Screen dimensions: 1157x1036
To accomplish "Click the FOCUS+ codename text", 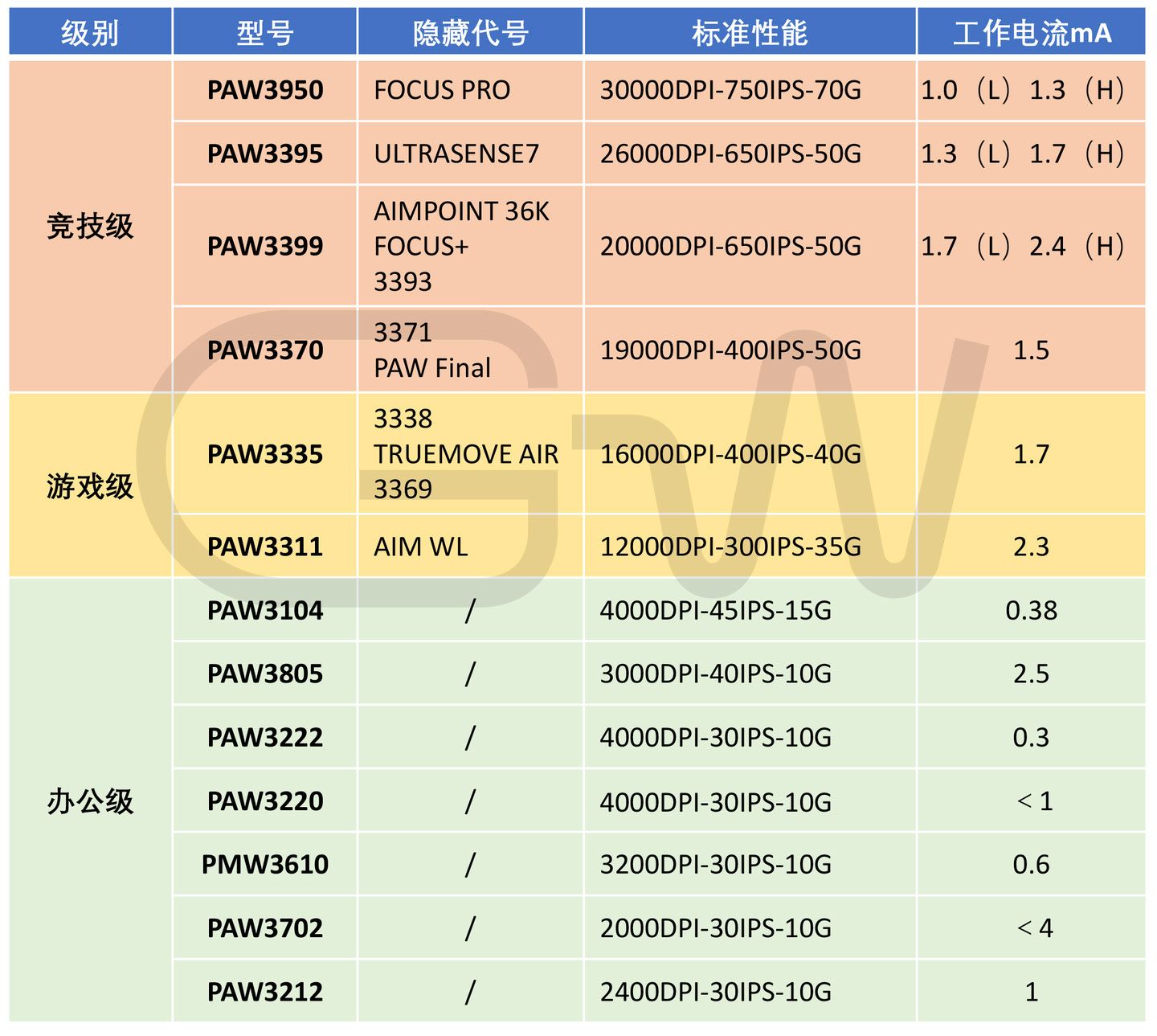I will (x=421, y=246).
